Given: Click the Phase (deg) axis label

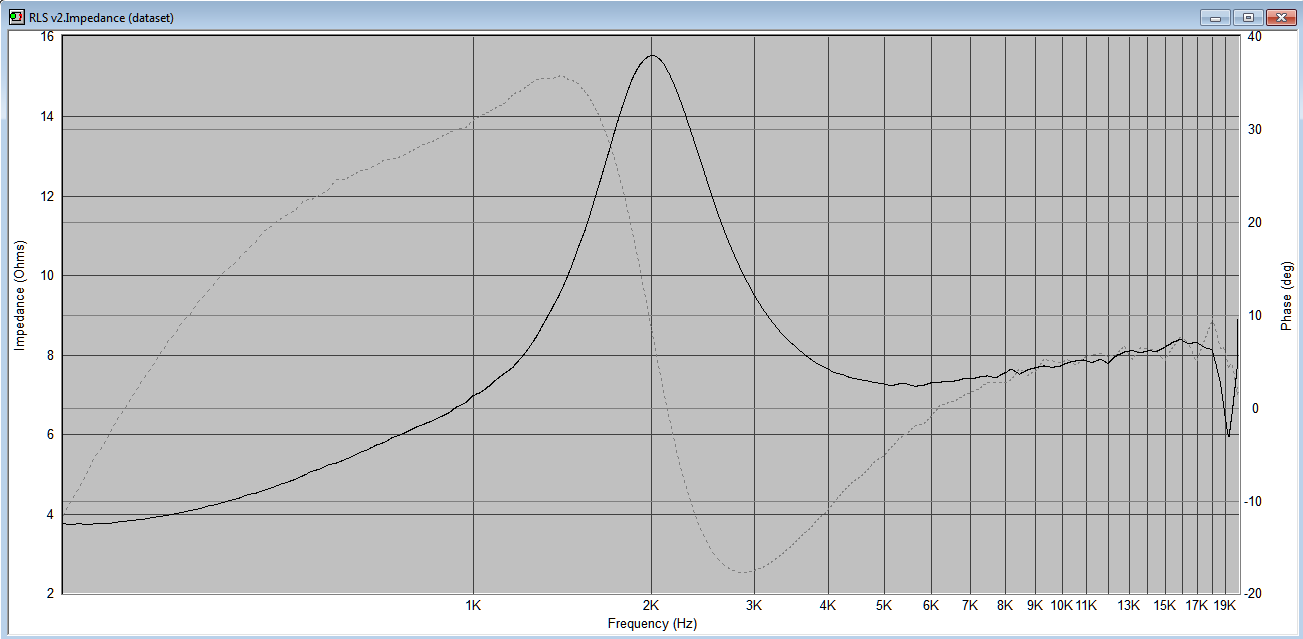Looking at the screenshot, I should coord(1286,296).
